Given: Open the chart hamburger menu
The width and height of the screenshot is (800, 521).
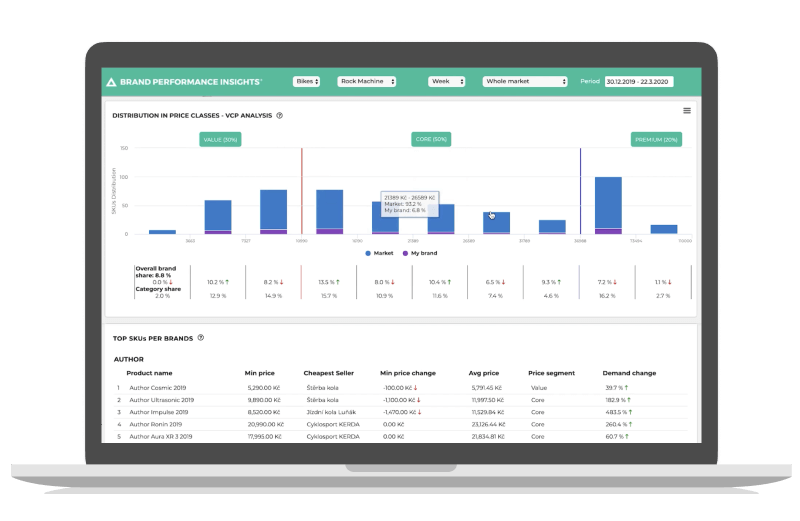Looking at the screenshot, I should click(x=686, y=111).
